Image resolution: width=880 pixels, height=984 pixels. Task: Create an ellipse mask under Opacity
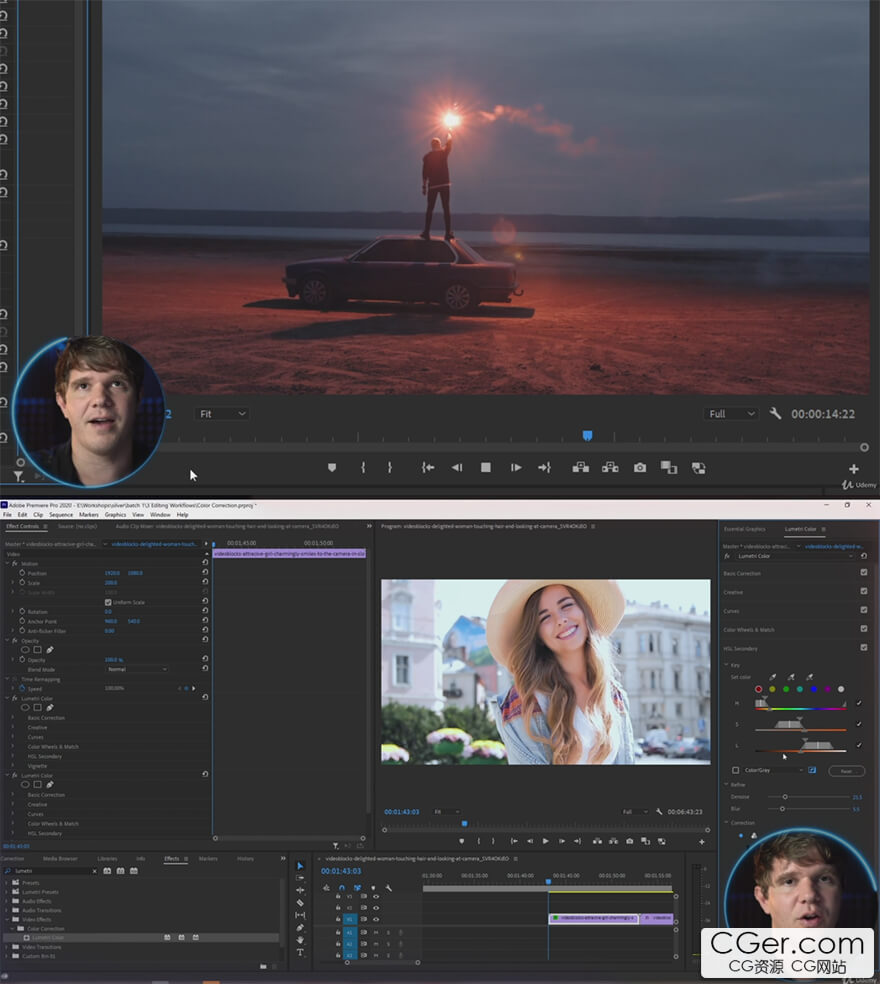coord(26,650)
